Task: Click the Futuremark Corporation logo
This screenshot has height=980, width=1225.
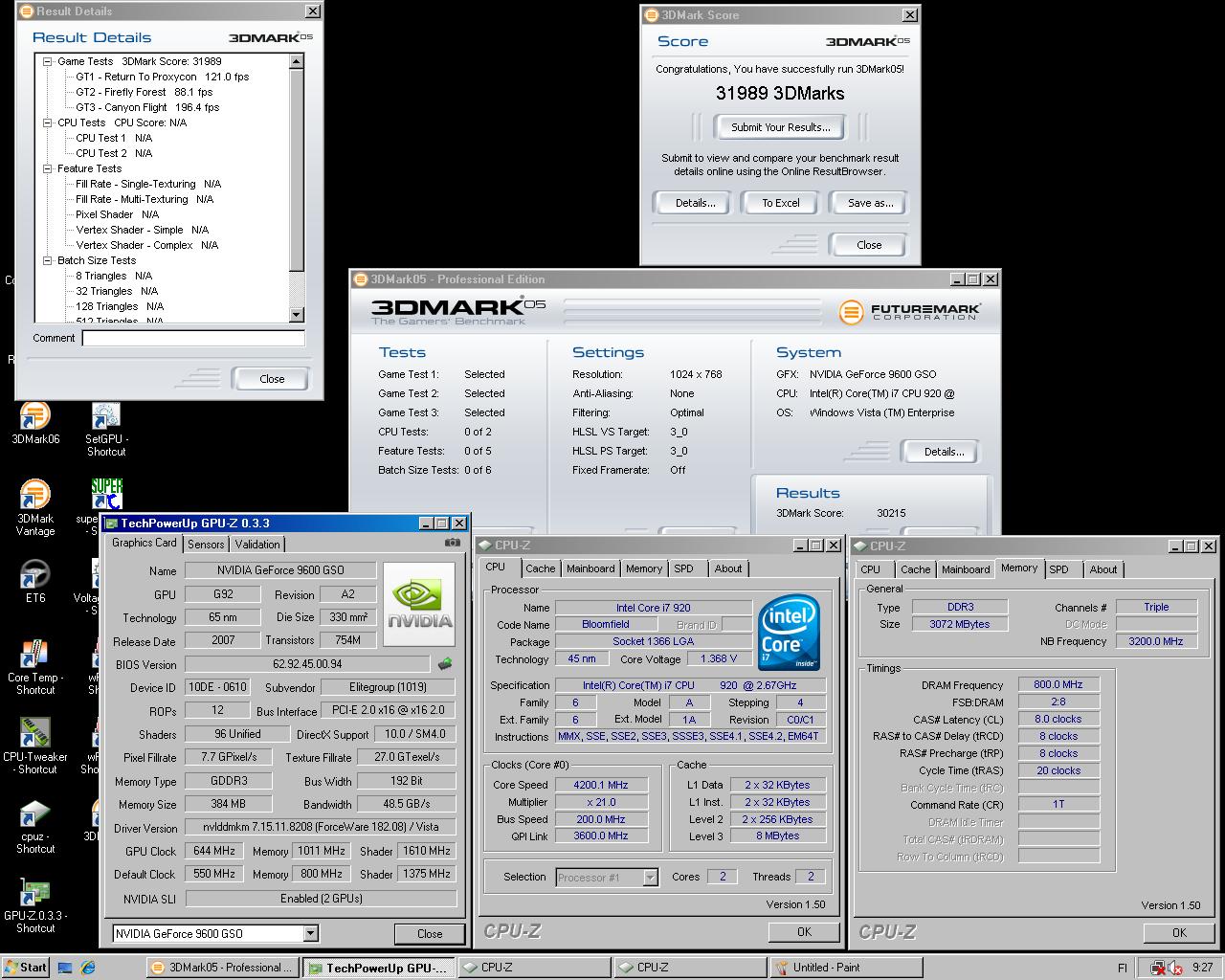Action: pyautogui.click(x=908, y=312)
